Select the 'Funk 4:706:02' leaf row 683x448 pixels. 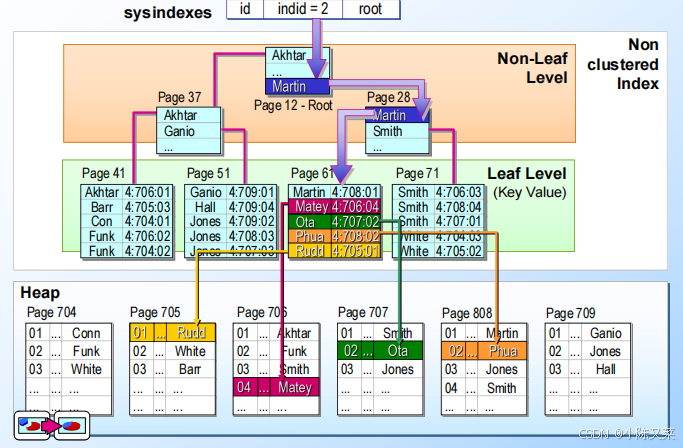pyautogui.click(x=127, y=236)
